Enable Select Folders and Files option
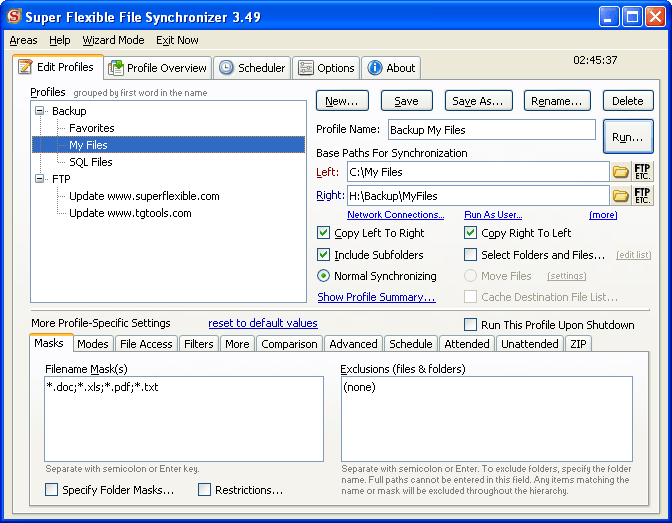This screenshot has height=523, width=672. coord(471,255)
